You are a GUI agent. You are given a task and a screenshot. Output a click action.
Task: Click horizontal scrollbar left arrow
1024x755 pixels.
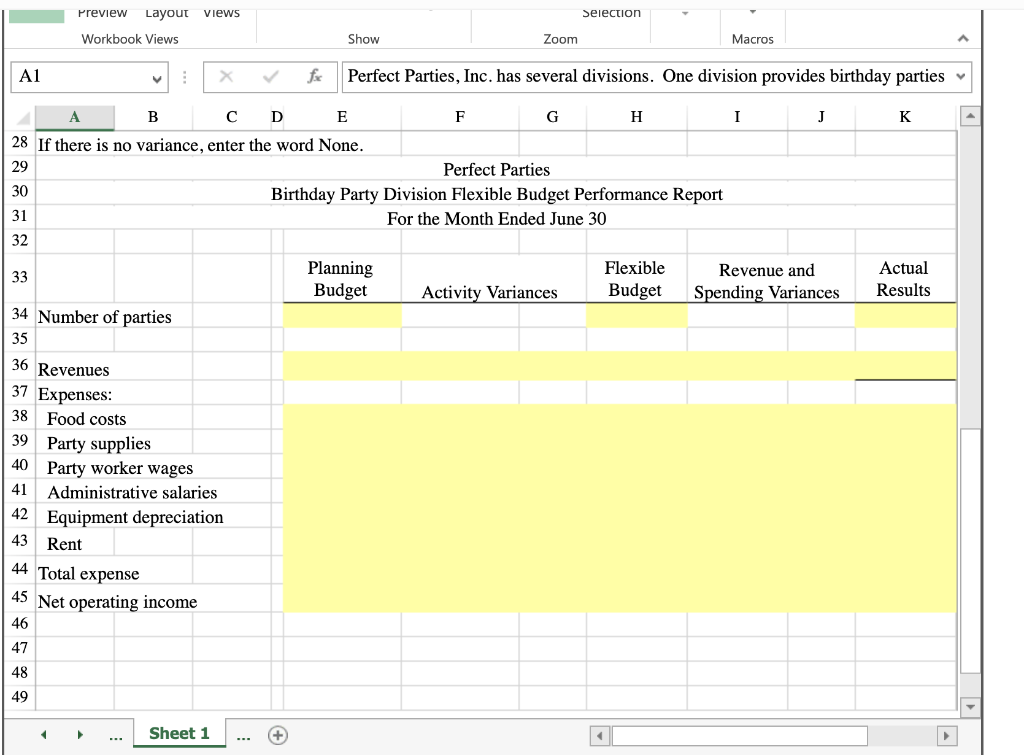click(x=600, y=736)
